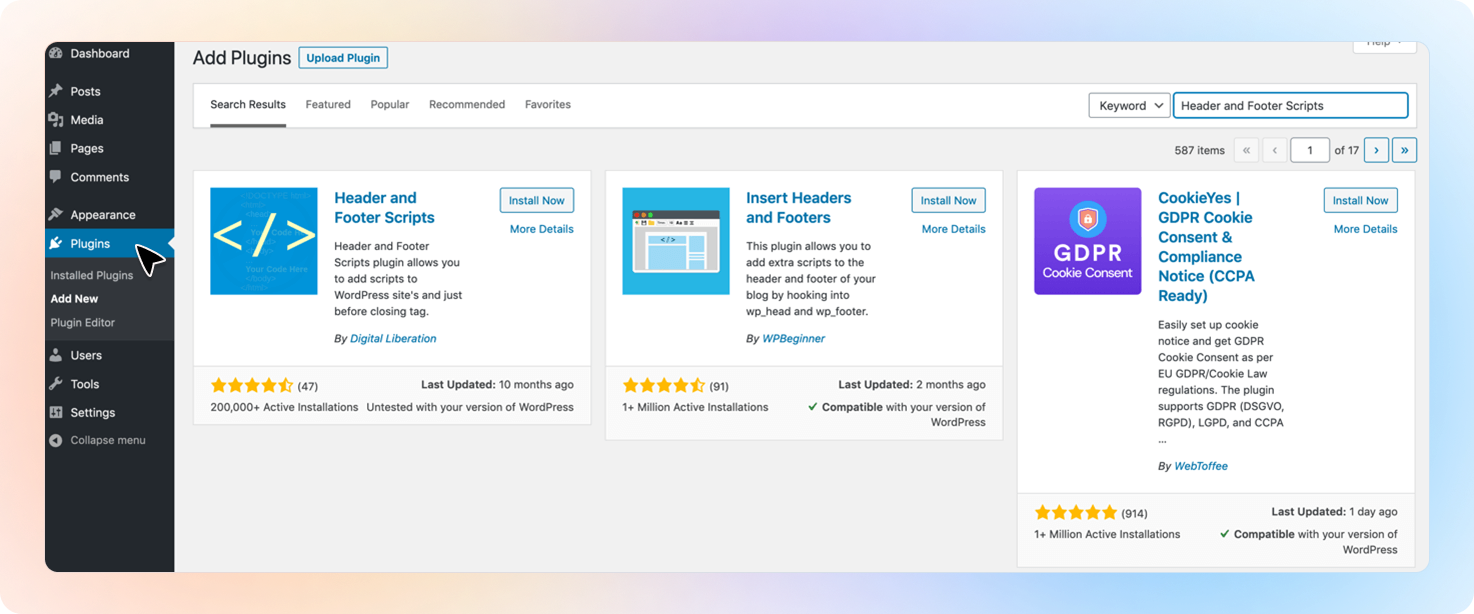Open the CookieYes GDPR plugin thumbnail
Screen dimensions: 1474x614
click(x=1088, y=241)
